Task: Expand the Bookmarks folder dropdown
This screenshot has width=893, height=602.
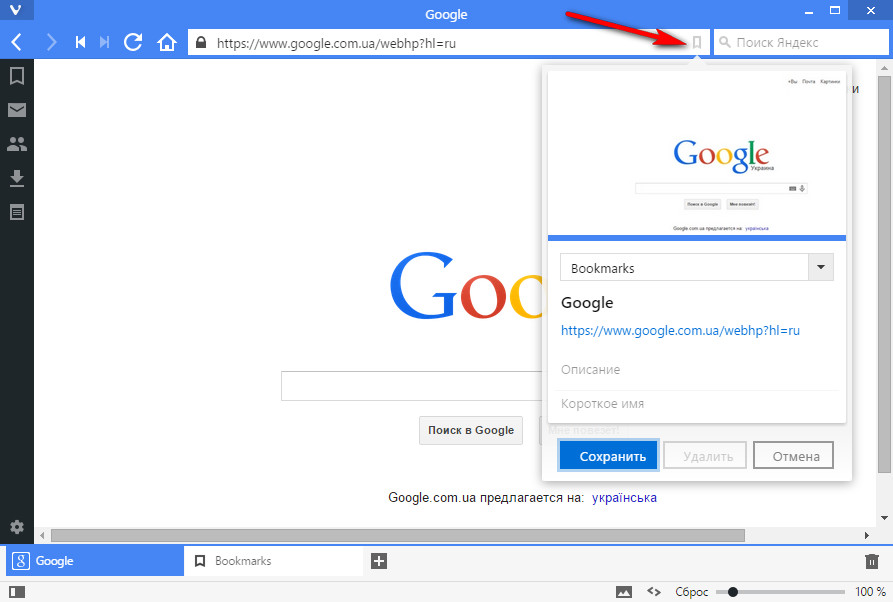Action: [821, 267]
